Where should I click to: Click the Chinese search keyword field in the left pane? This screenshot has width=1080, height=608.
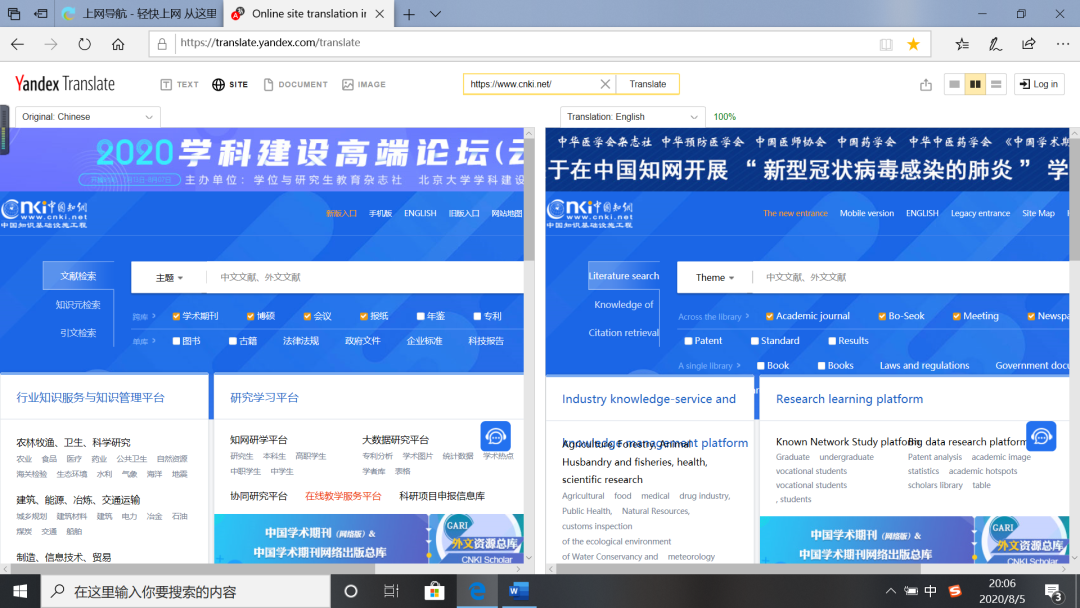pyautogui.click(x=365, y=277)
